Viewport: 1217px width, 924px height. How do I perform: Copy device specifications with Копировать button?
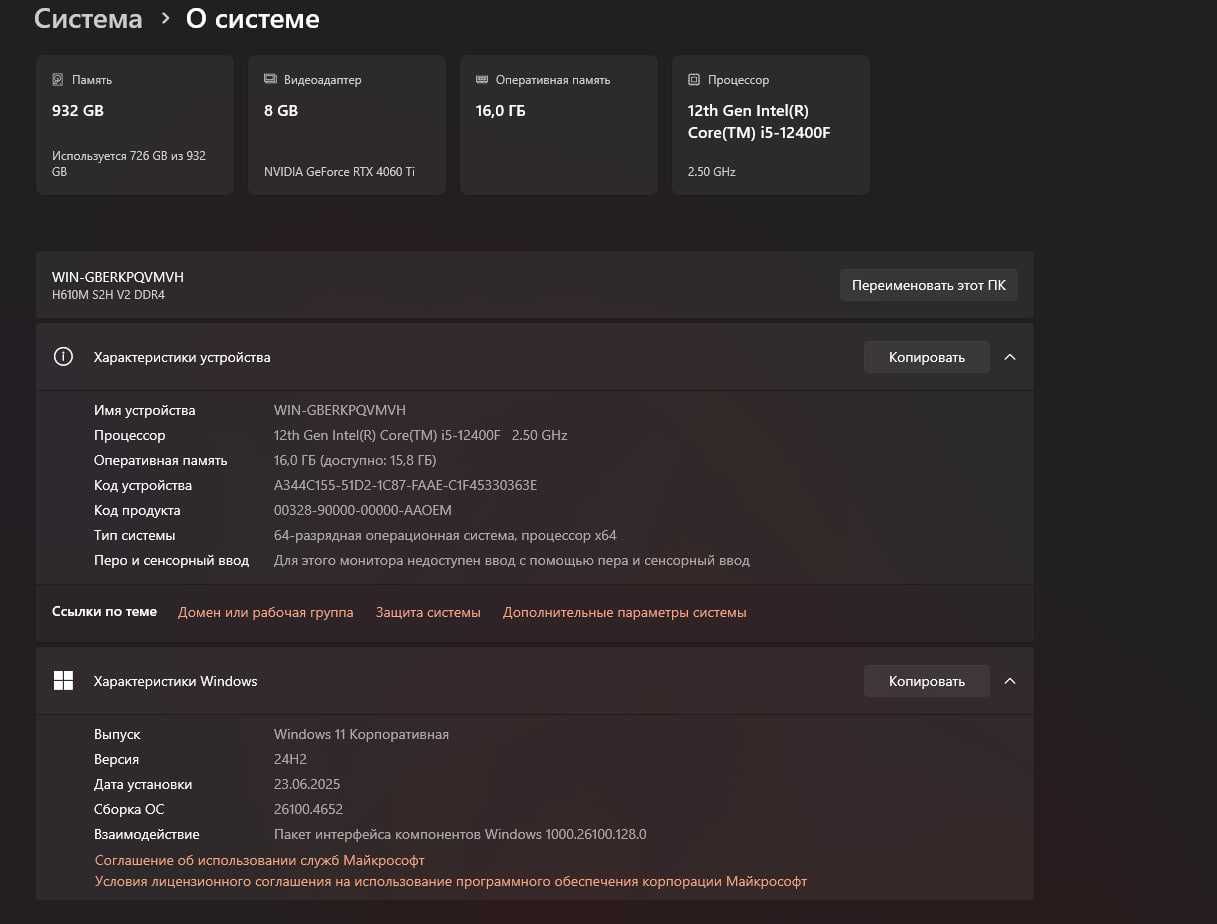[927, 357]
